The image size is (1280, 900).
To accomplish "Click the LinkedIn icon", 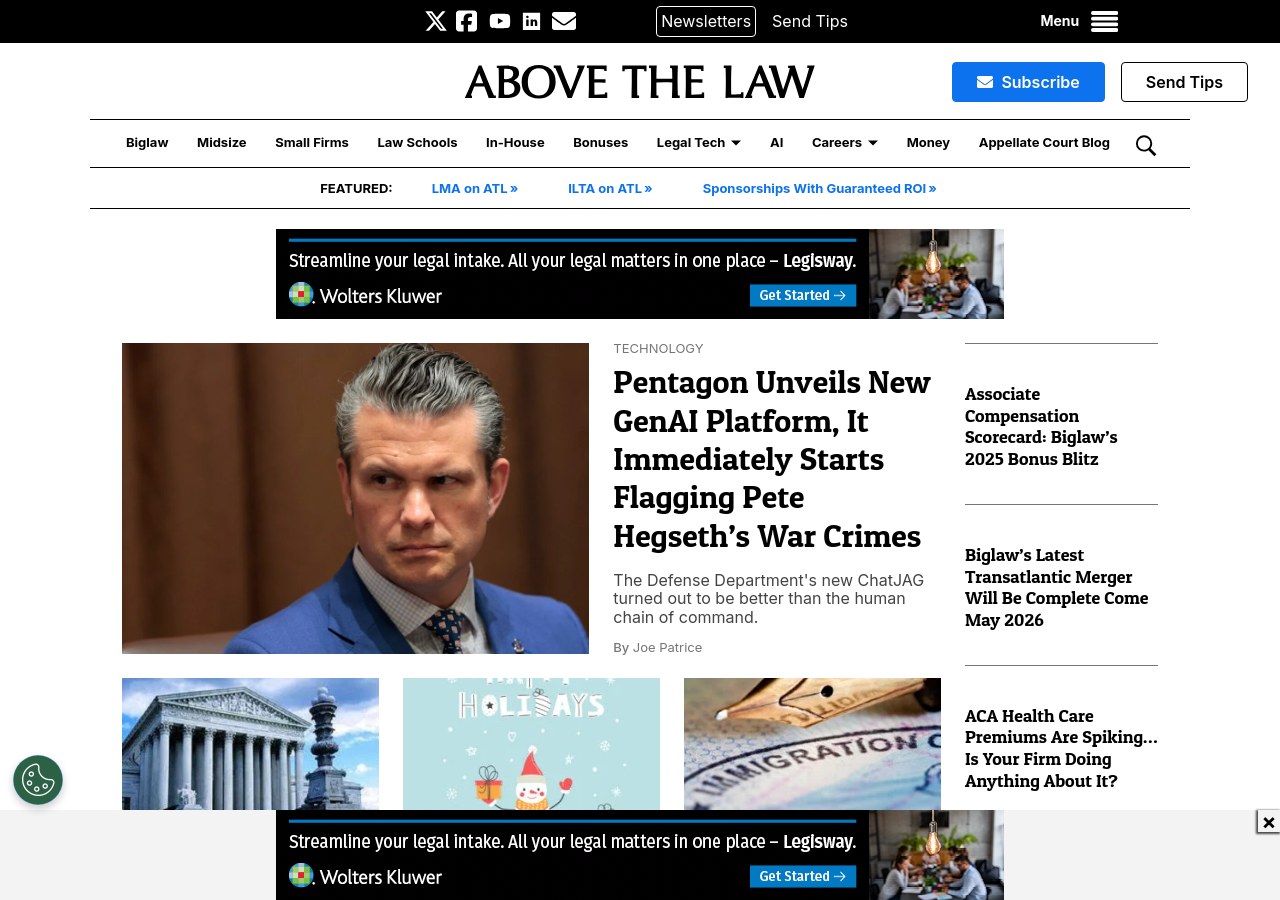I will pyautogui.click(x=532, y=21).
